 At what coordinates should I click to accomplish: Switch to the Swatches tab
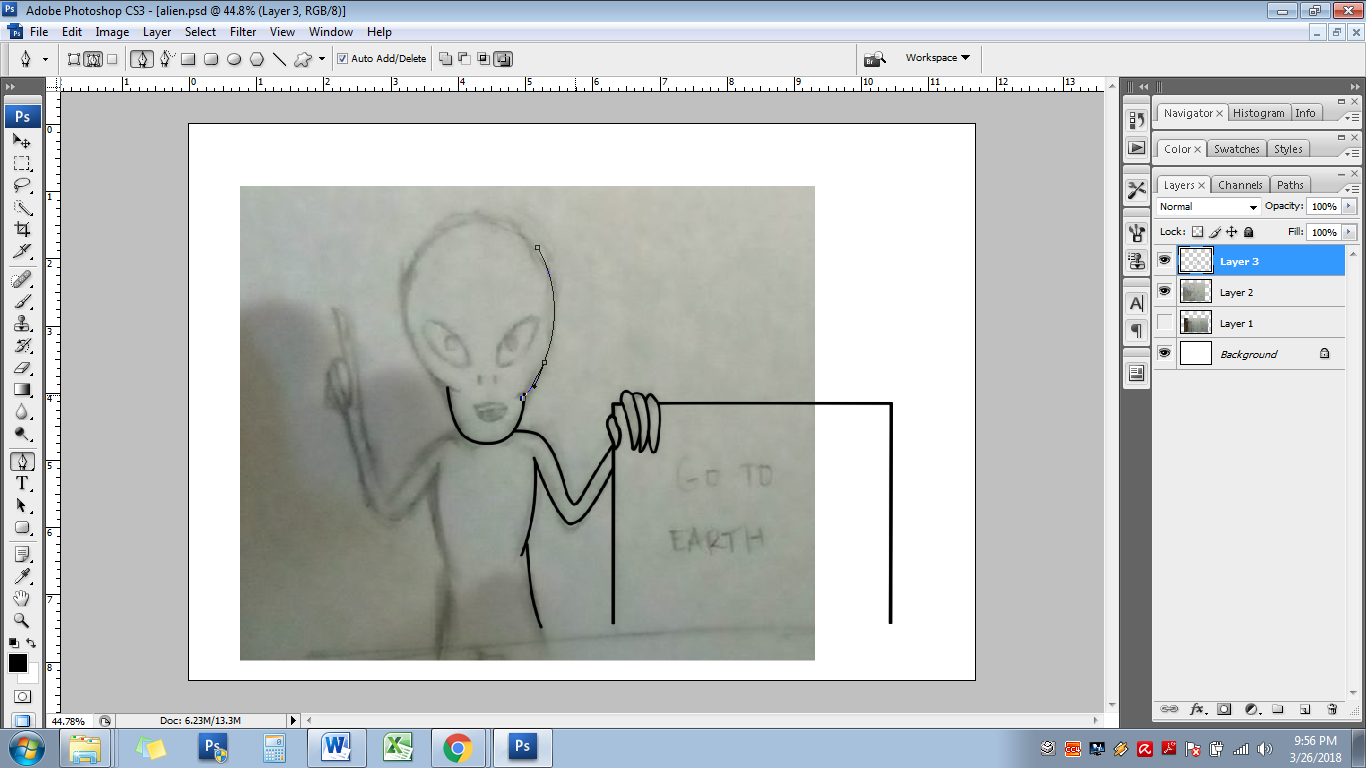(1237, 149)
